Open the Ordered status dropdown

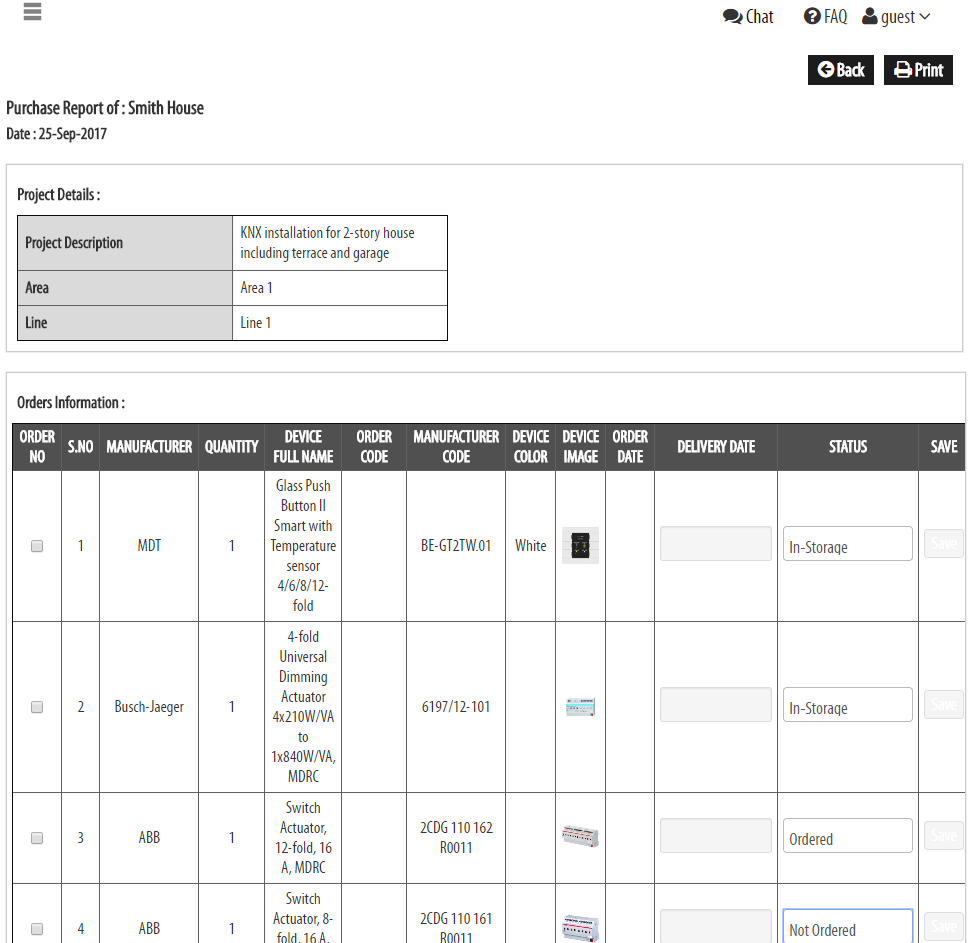(x=848, y=836)
